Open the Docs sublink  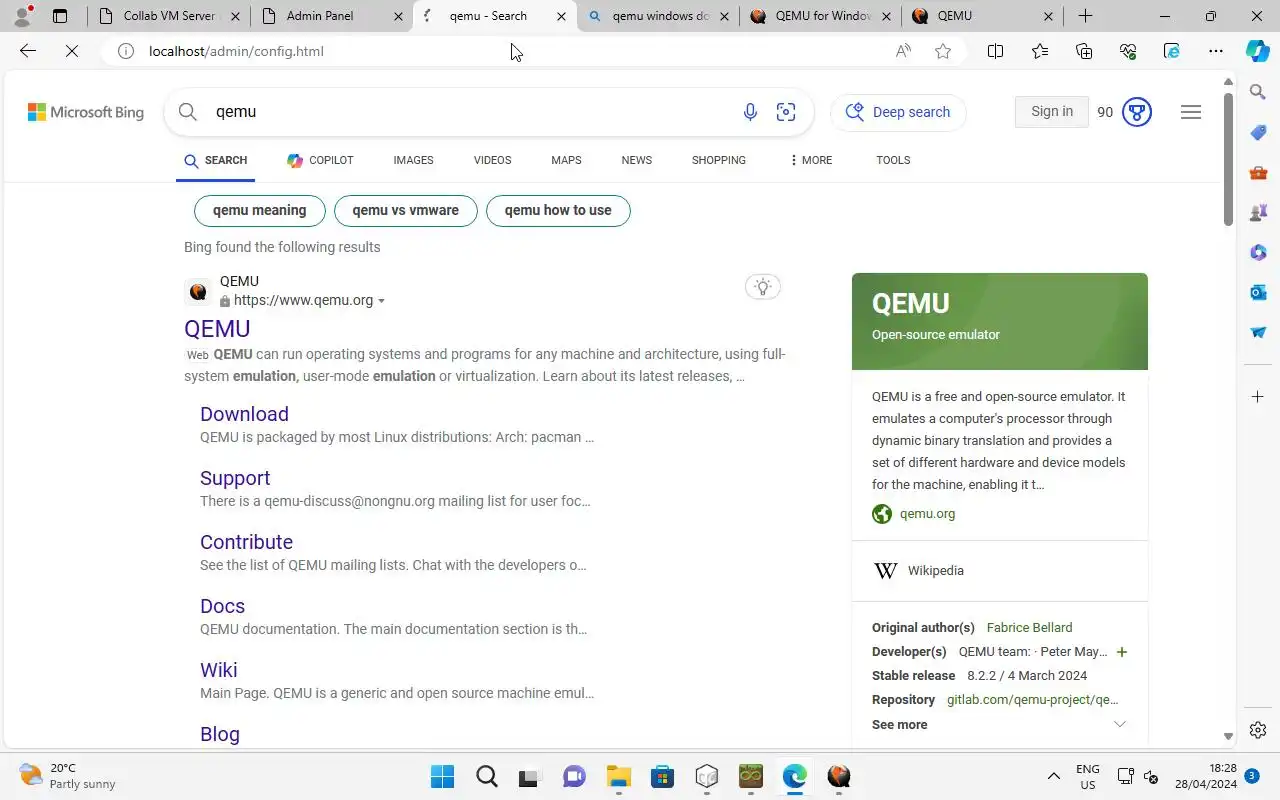tap(222, 606)
